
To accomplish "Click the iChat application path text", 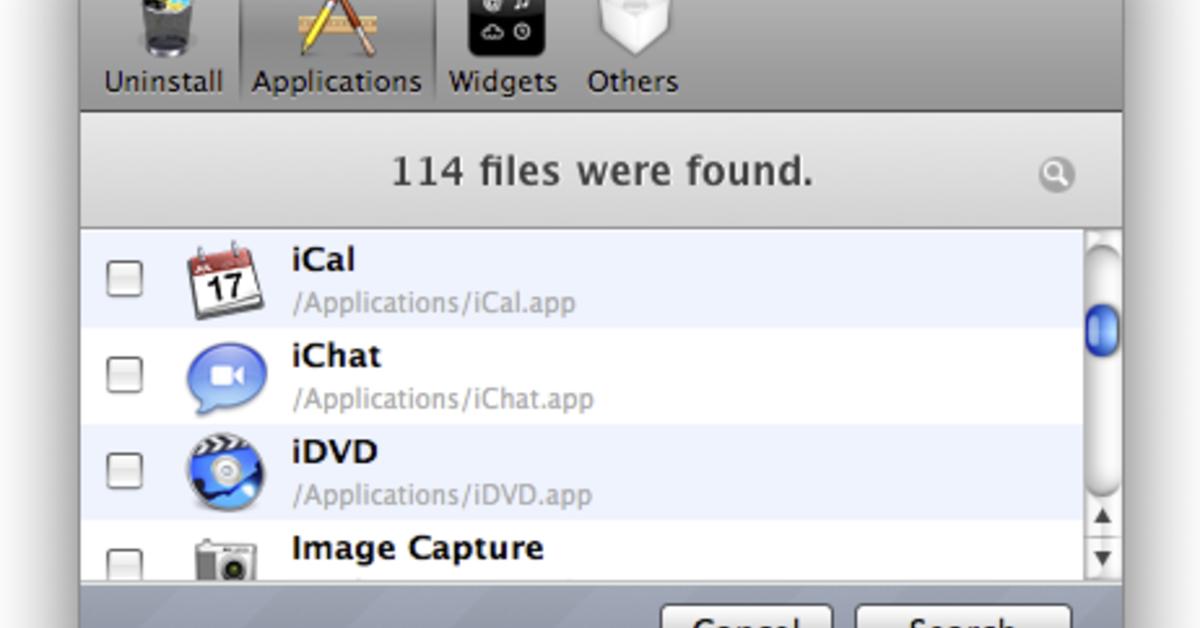I will point(443,399).
